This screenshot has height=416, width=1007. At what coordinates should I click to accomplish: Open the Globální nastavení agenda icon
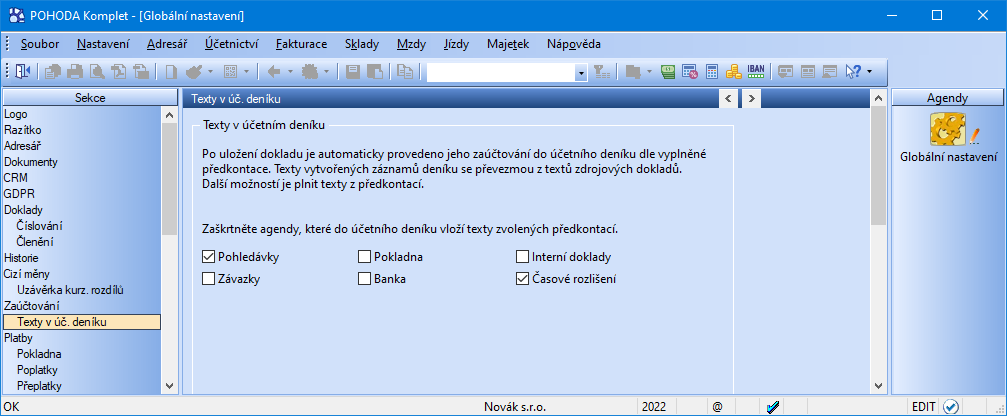[x=948, y=128]
